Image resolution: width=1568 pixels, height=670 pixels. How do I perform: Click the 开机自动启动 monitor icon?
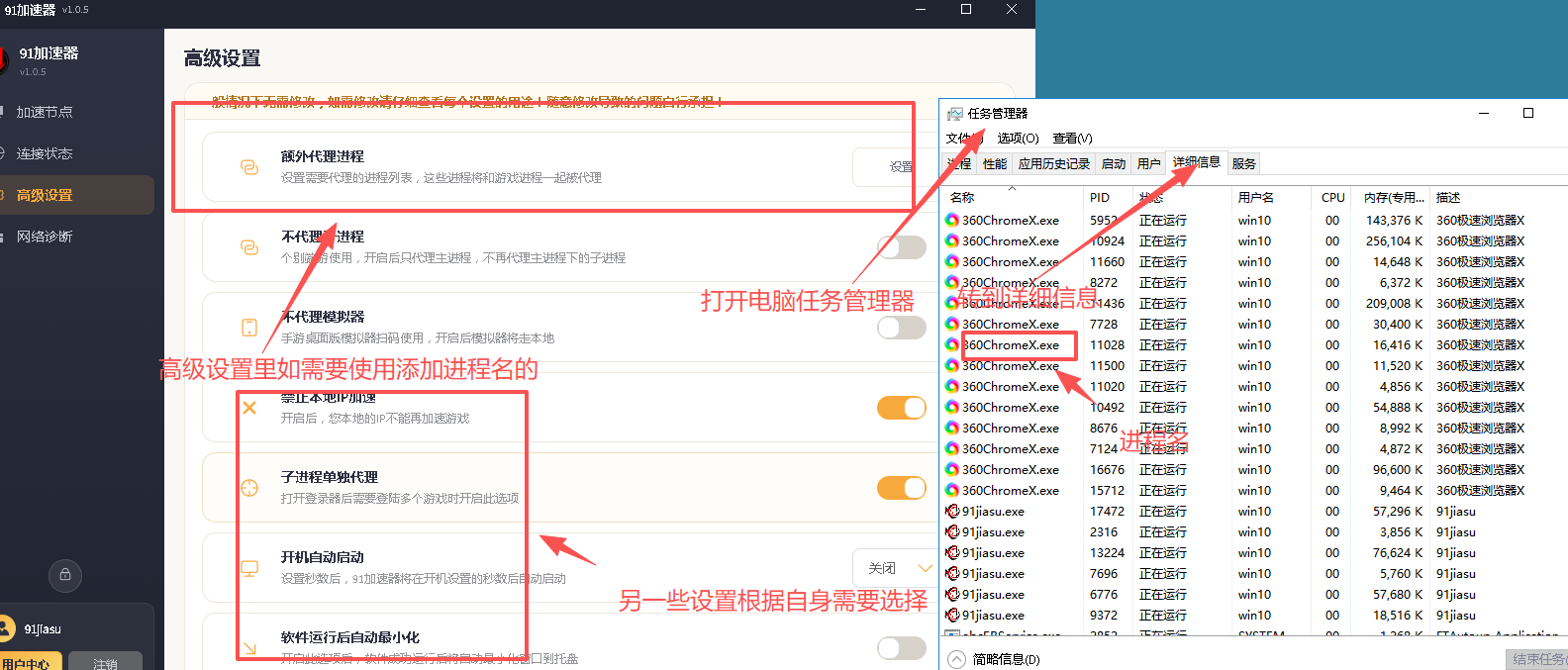point(249,568)
